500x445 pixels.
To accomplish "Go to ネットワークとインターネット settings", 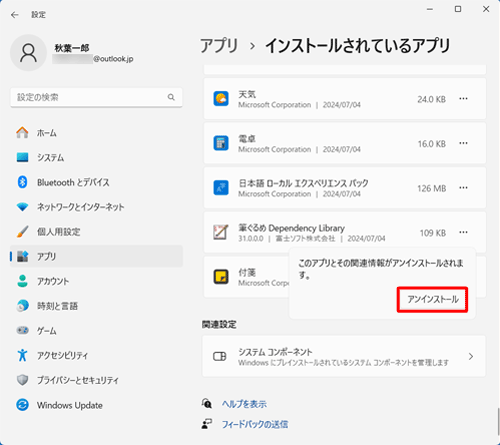I will tap(96, 207).
